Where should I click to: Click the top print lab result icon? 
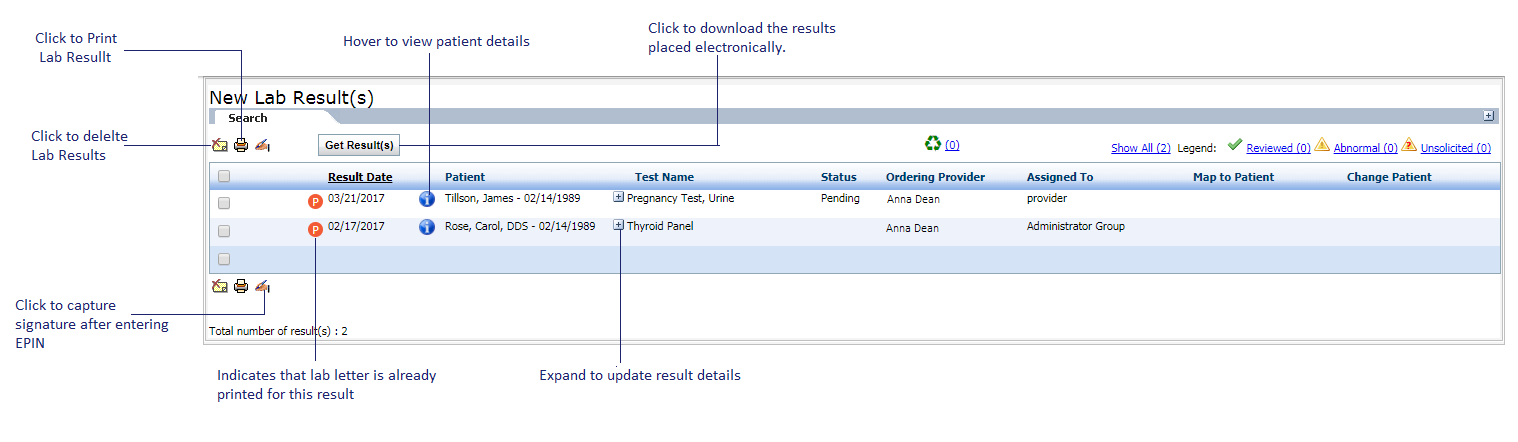241,146
